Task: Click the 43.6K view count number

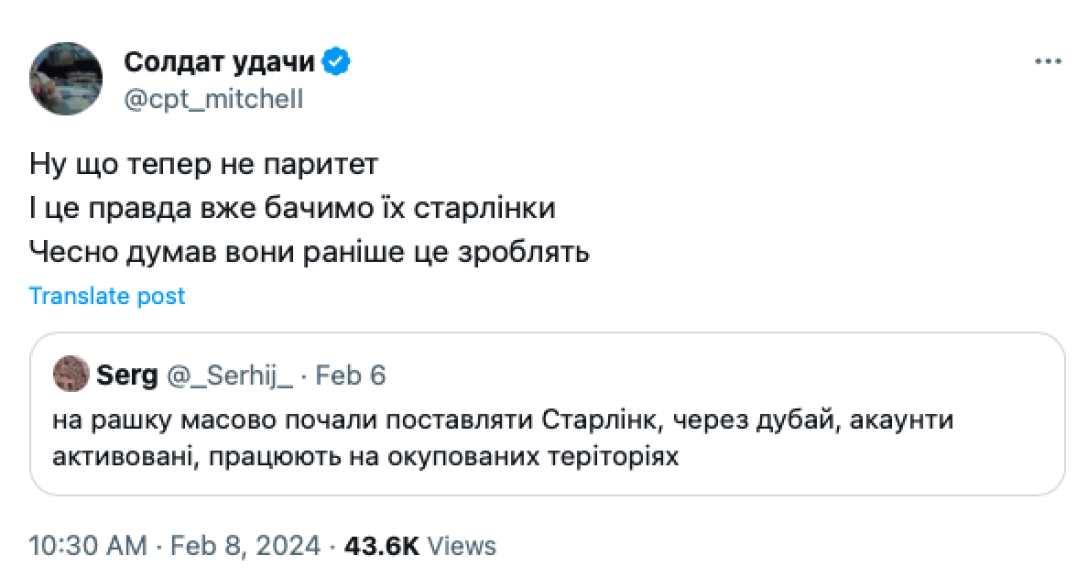Action: click(381, 546)
